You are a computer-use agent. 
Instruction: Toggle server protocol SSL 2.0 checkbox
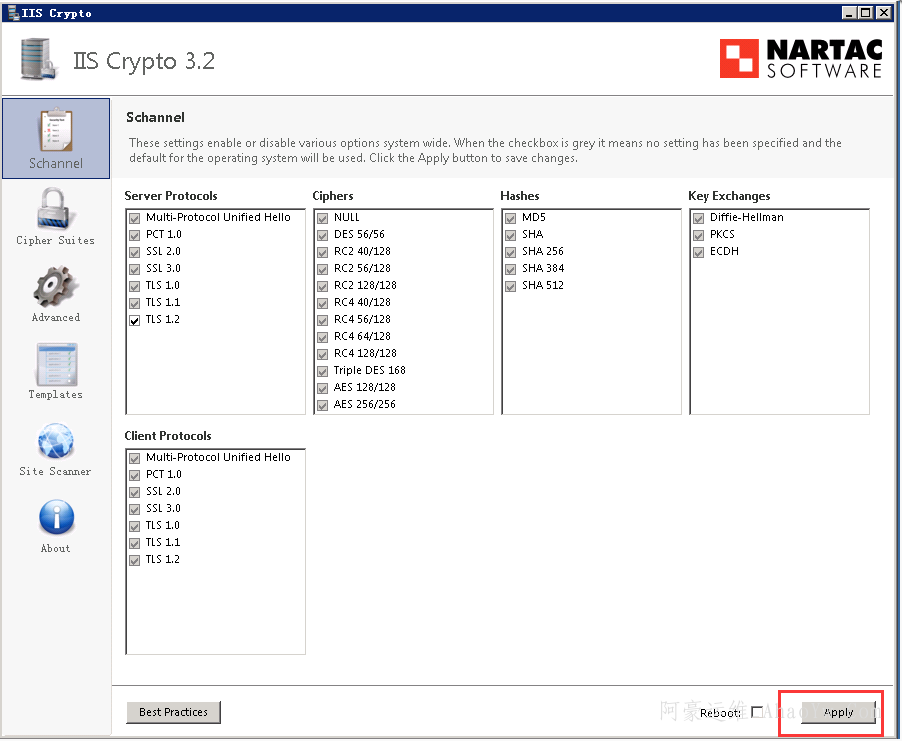pos(135,253)
